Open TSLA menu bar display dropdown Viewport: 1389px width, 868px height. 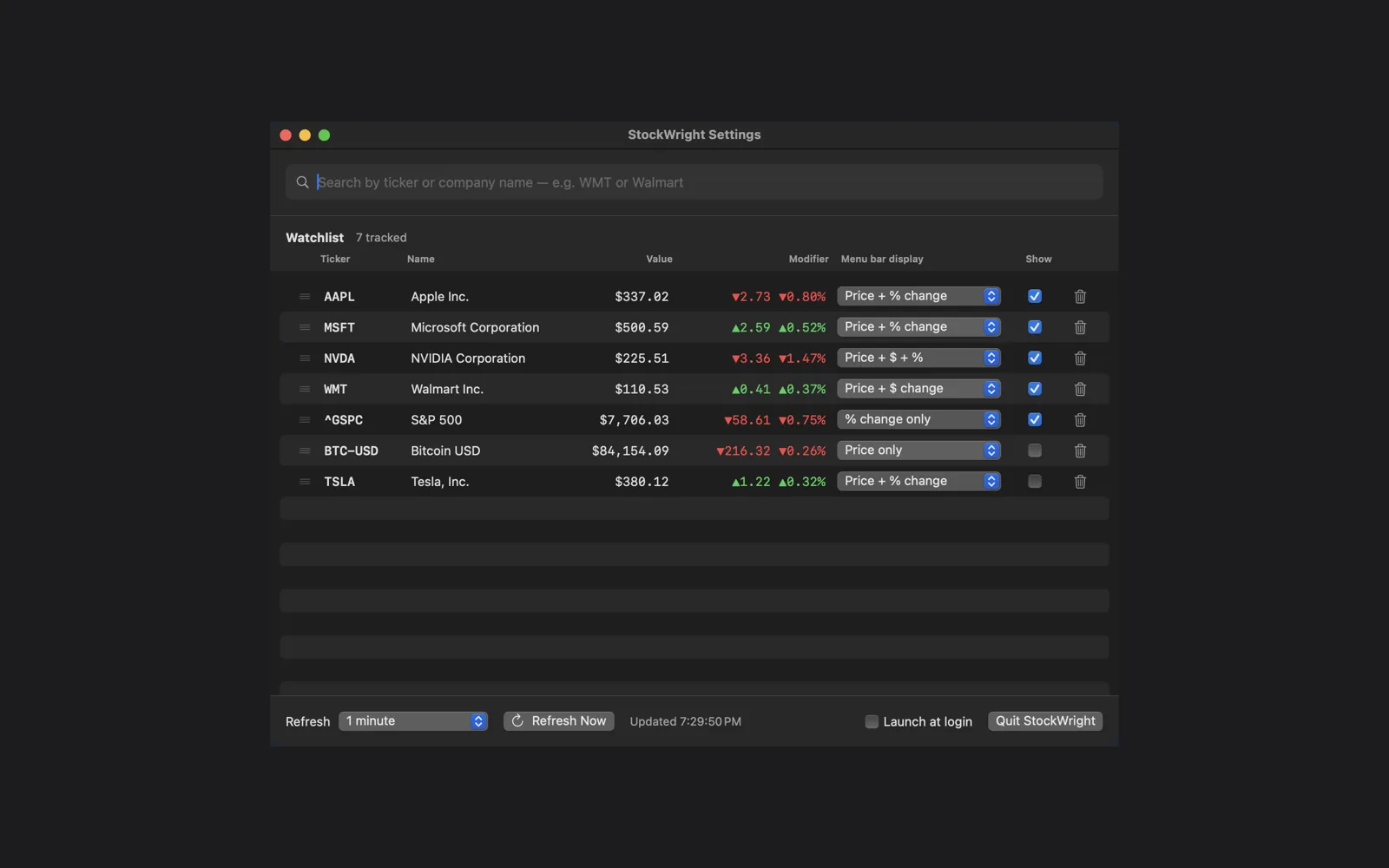[918, 481]
